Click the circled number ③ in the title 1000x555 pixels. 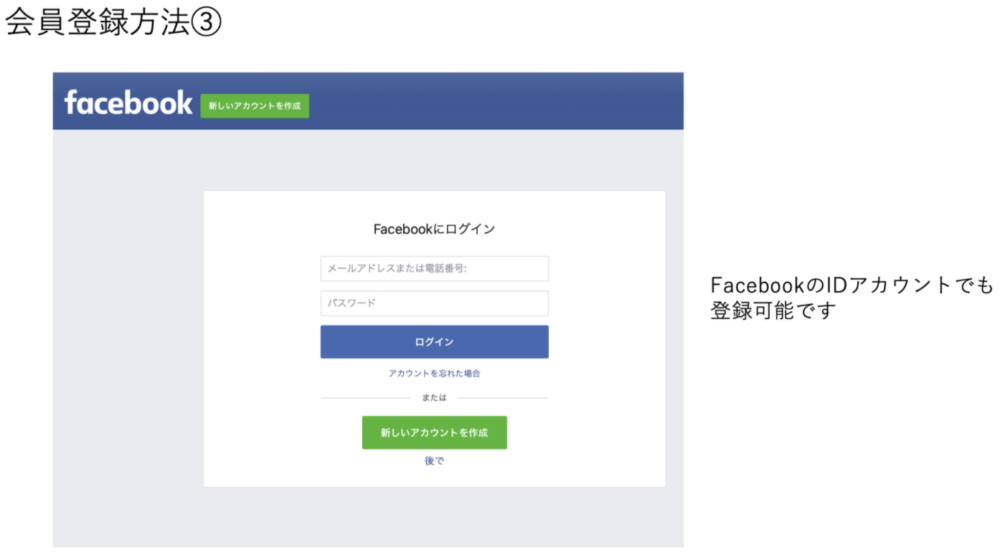tap(206, 22)
